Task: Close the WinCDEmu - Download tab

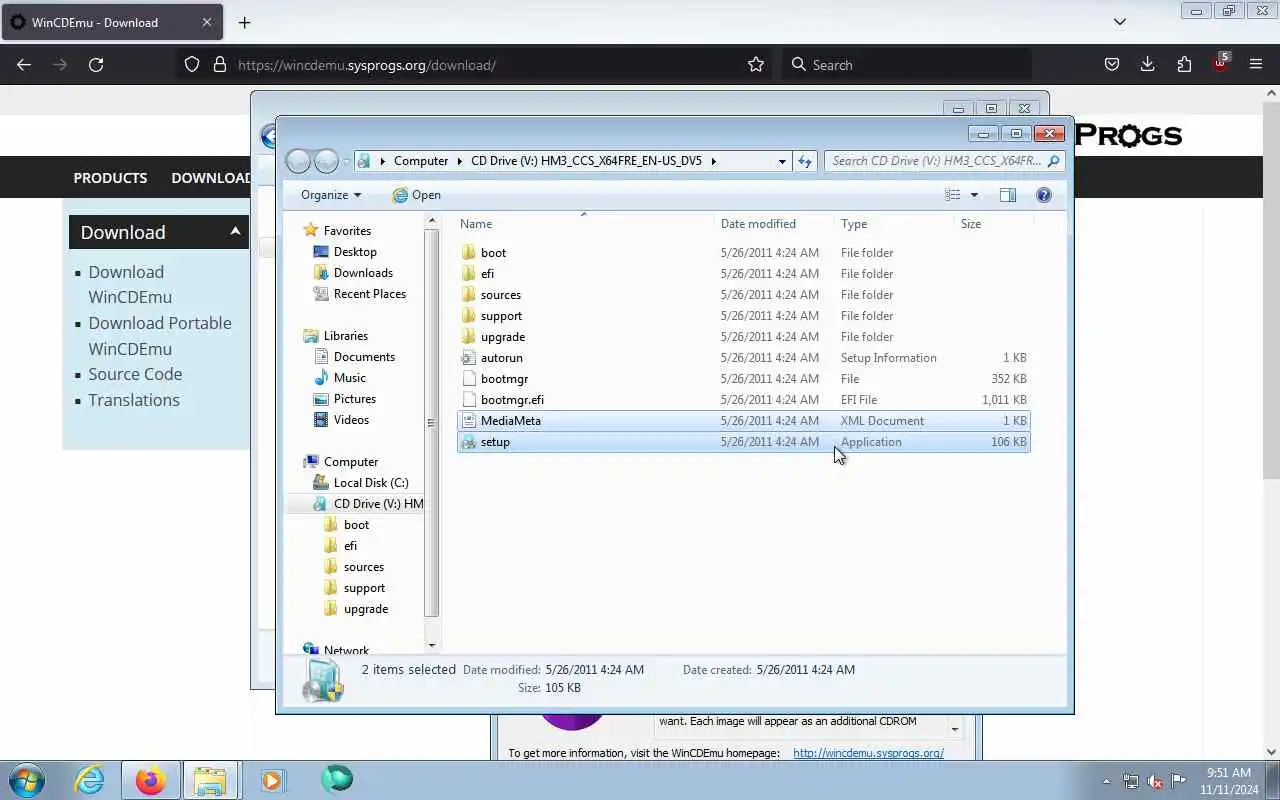Action: click(x=207, y=22)
